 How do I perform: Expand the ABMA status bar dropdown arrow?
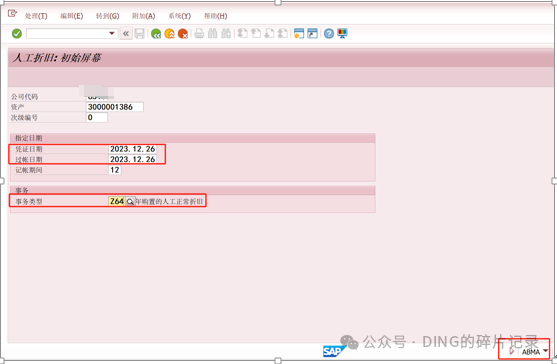(546, 351)
